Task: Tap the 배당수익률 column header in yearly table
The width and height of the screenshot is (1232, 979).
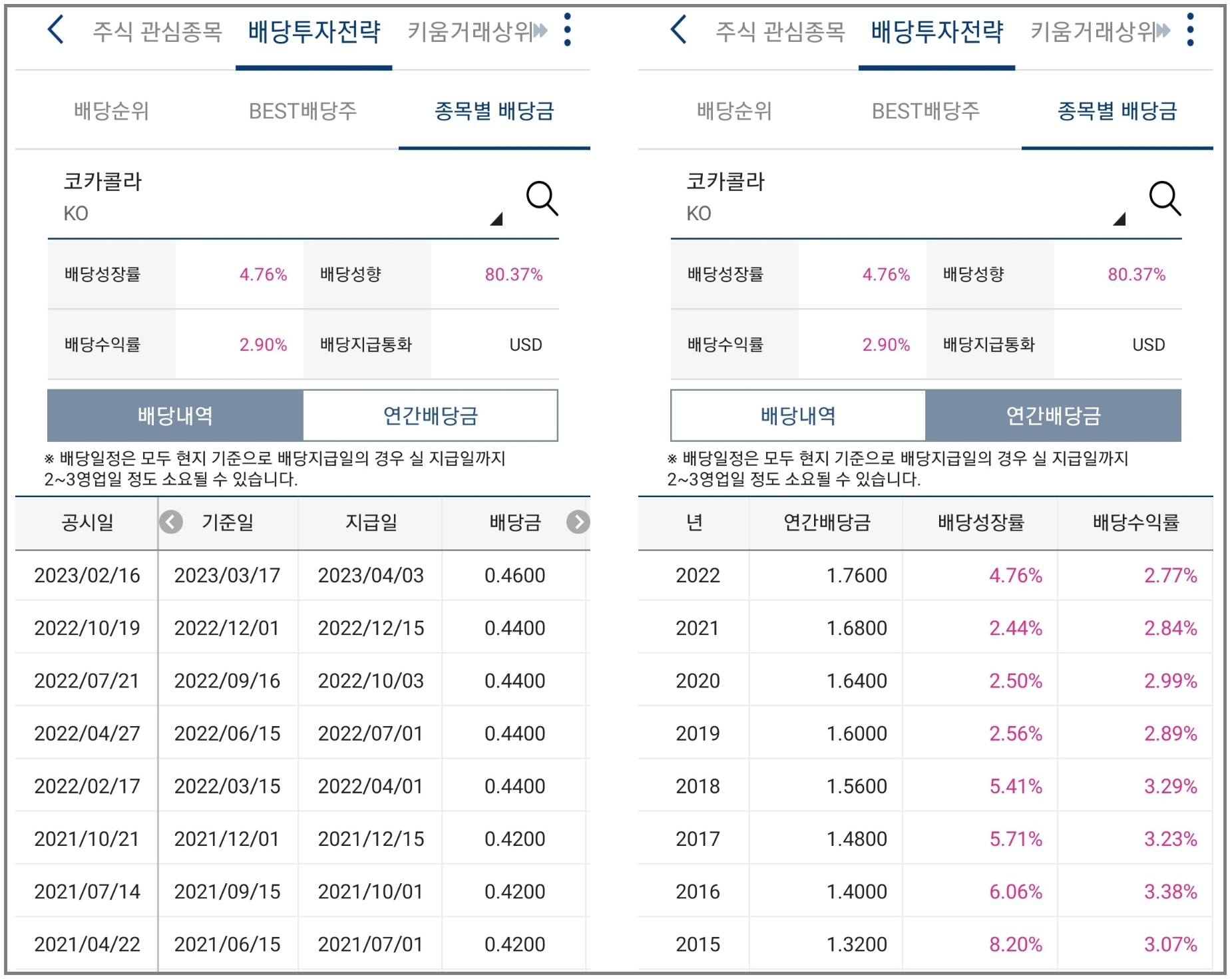Action: (x=1135, y=522)
